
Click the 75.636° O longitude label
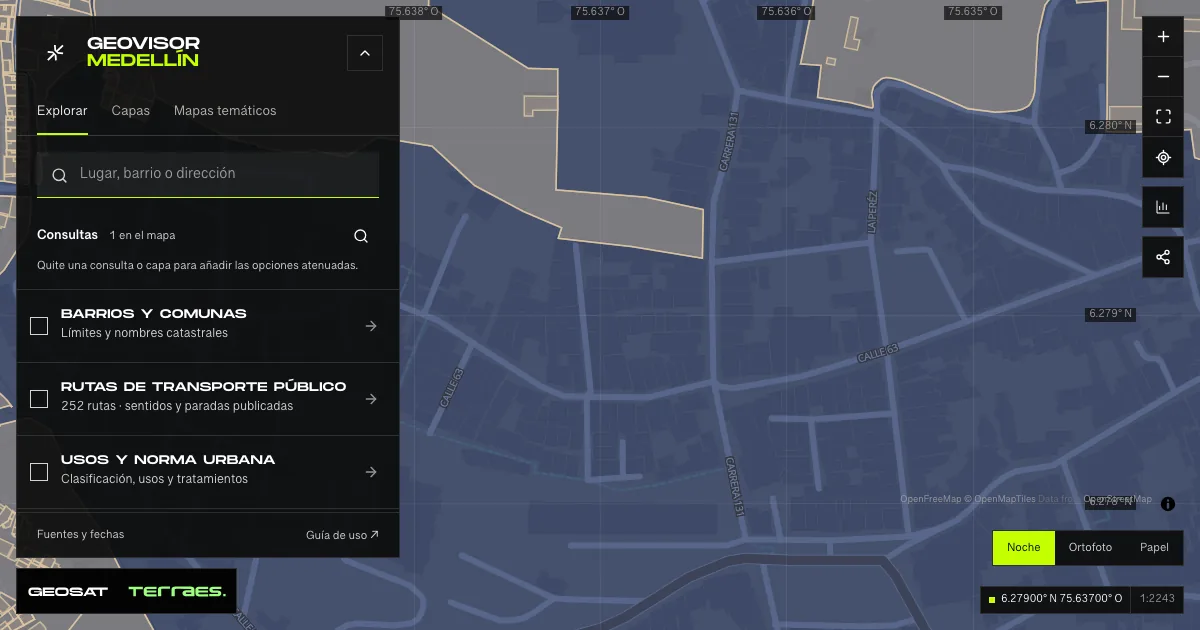click(786, 12)
